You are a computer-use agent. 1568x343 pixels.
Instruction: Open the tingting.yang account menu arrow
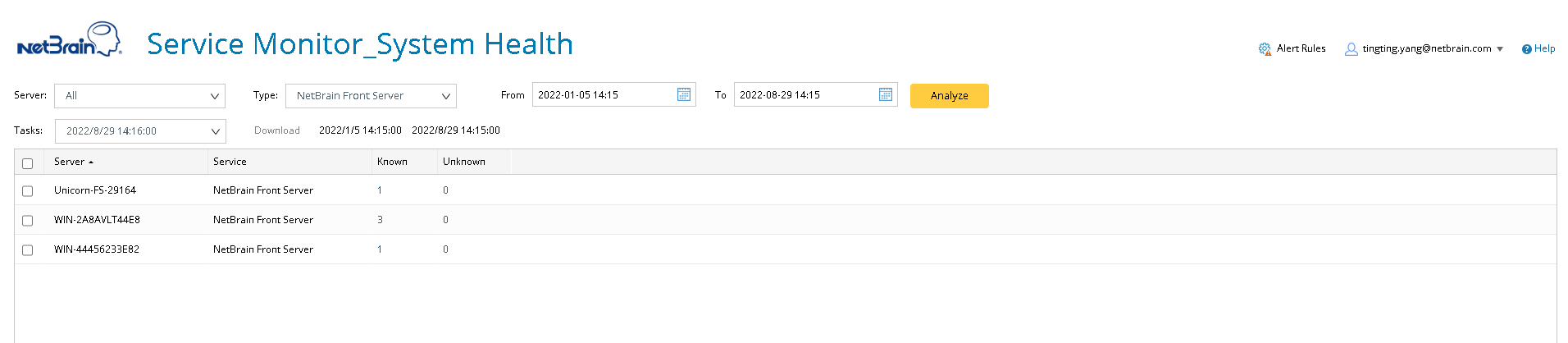1500,49
